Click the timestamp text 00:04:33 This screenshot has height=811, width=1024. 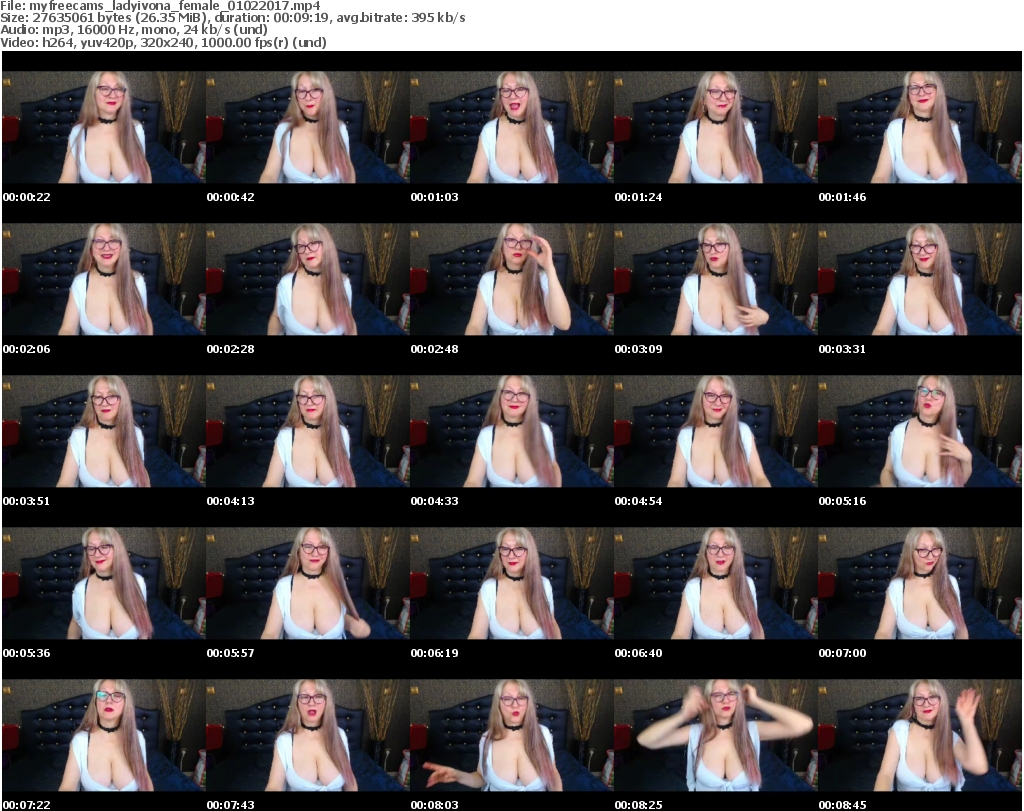coord(434,501)
